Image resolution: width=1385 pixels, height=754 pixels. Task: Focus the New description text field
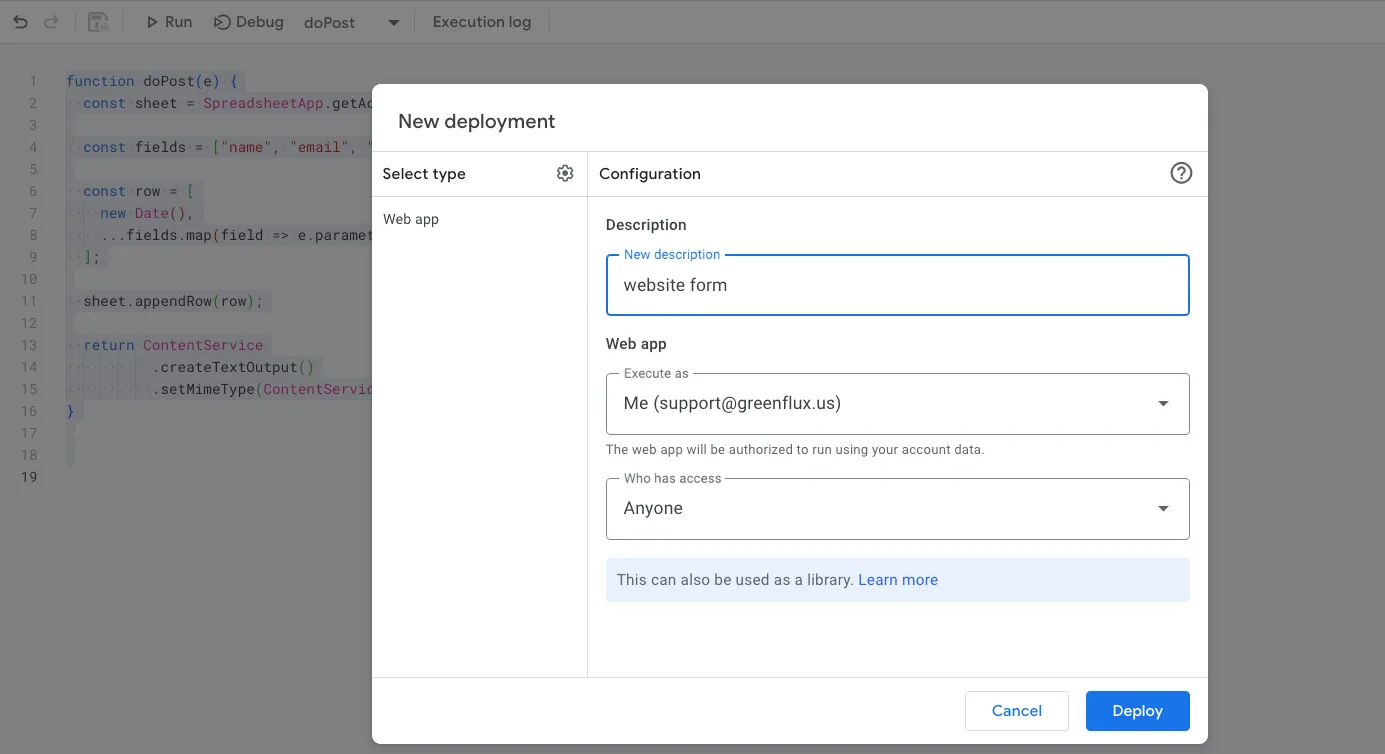coord(897,286)
